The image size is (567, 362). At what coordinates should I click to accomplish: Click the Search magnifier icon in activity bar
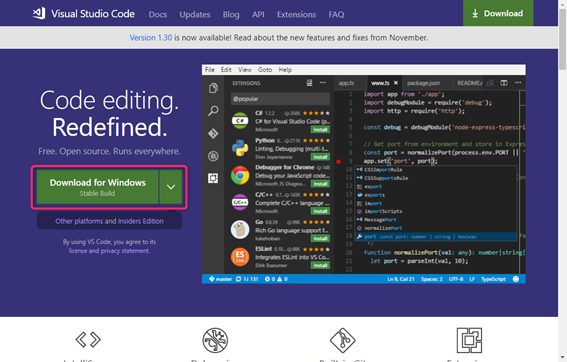click(213, 111)
